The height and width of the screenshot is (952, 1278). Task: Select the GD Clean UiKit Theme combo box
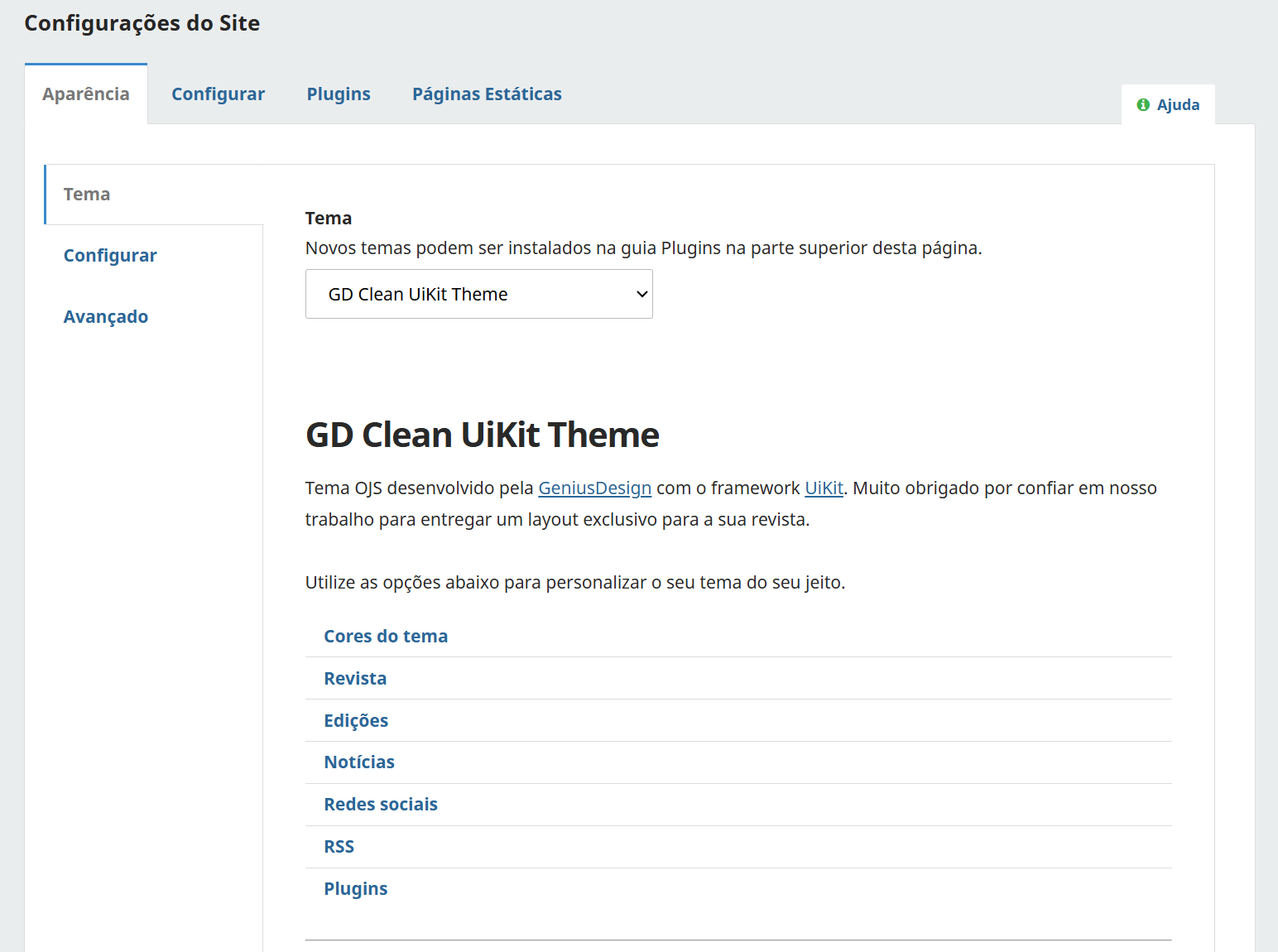coord(478,294)
